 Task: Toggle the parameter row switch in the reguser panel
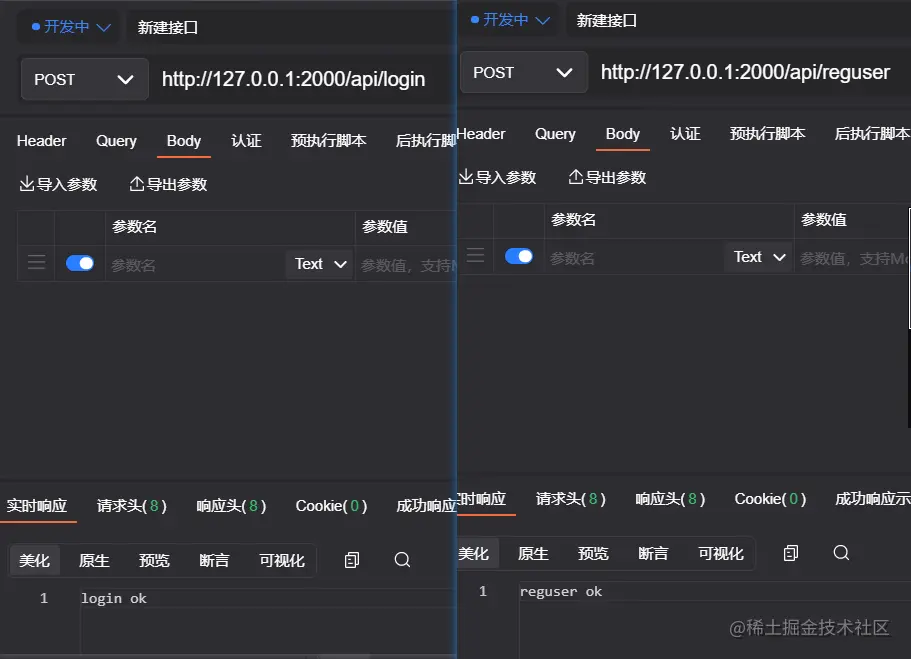click(x=519, y=256)
